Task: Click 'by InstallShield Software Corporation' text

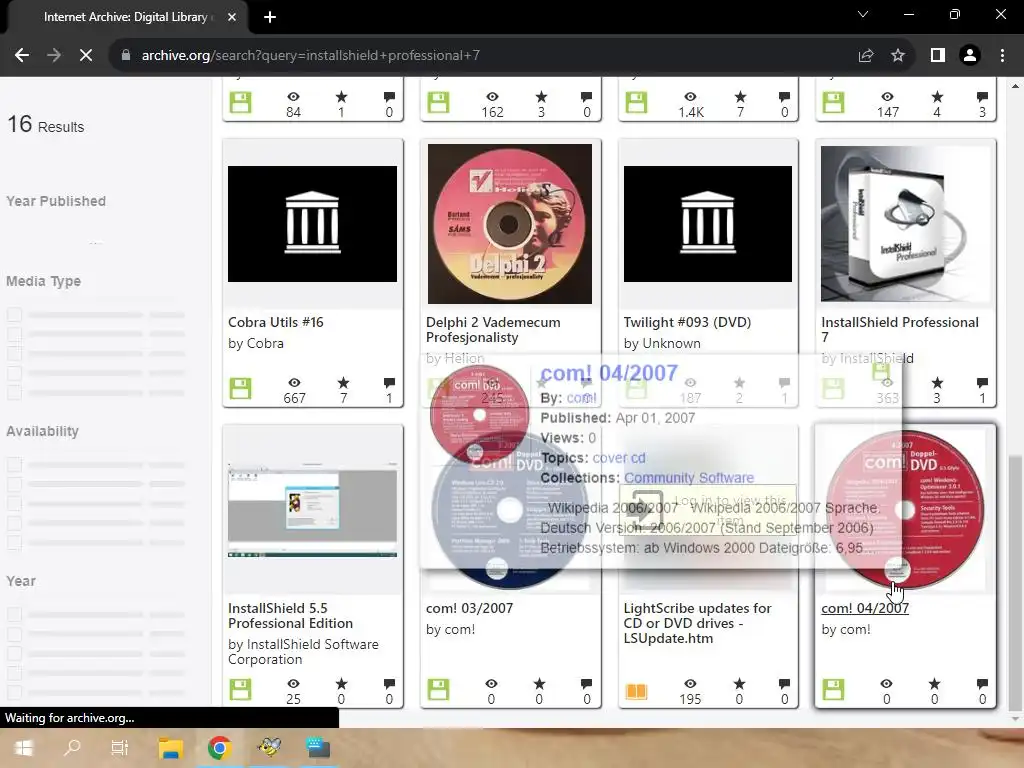Action: (x=303, y=652)
